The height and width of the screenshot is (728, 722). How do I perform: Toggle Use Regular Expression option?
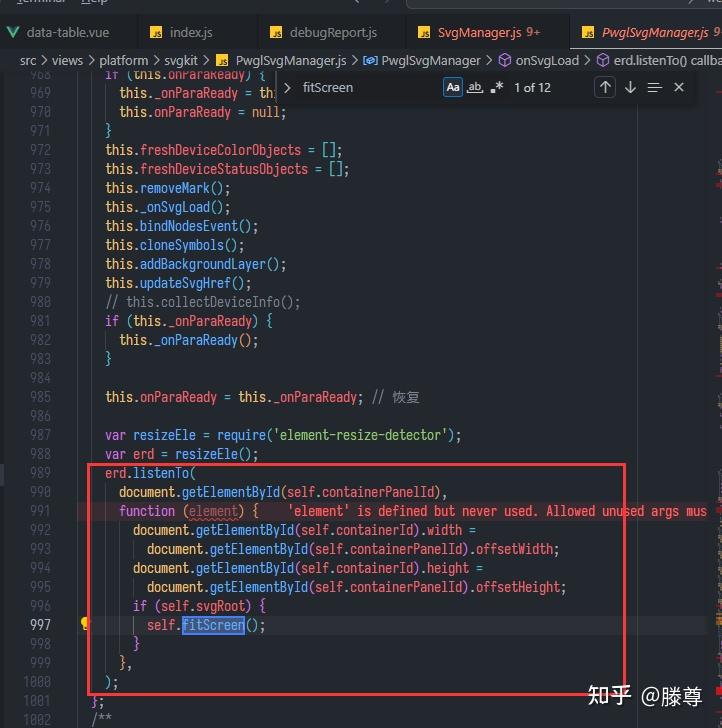click(496, 87)
